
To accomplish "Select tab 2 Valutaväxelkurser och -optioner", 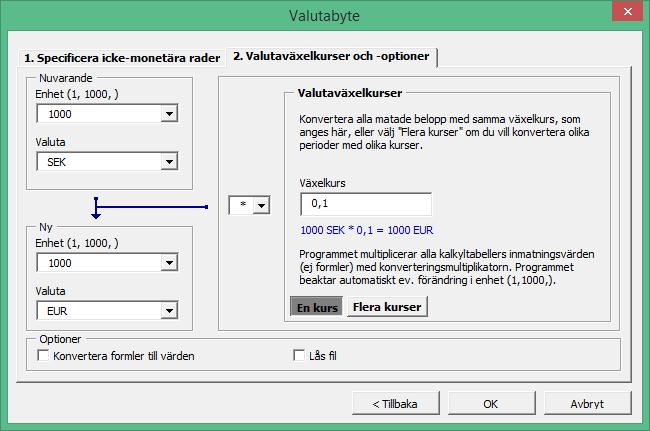I will [x=331, y=56].
